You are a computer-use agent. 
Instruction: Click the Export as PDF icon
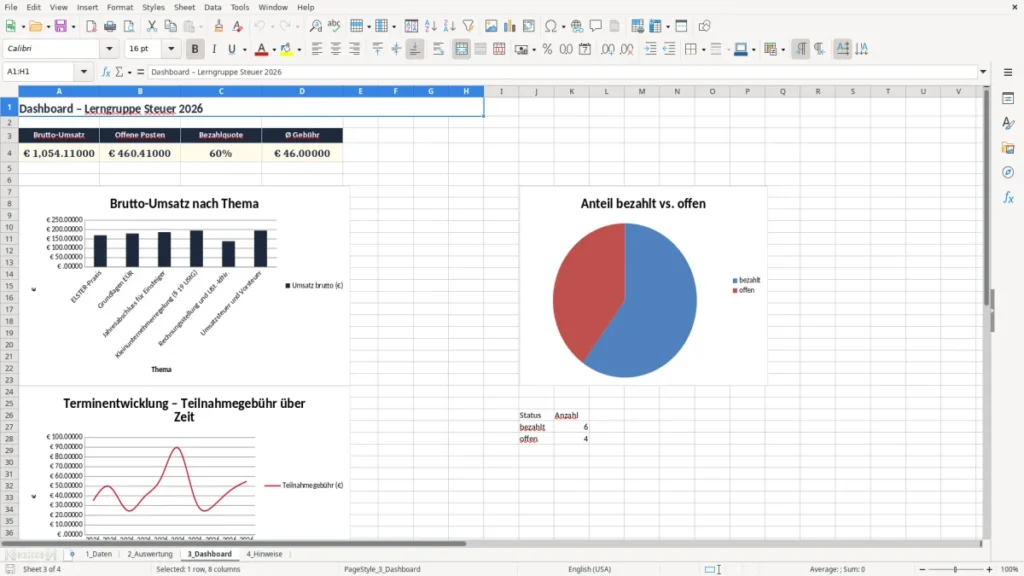pyautogui.click(x=91, y=26)
